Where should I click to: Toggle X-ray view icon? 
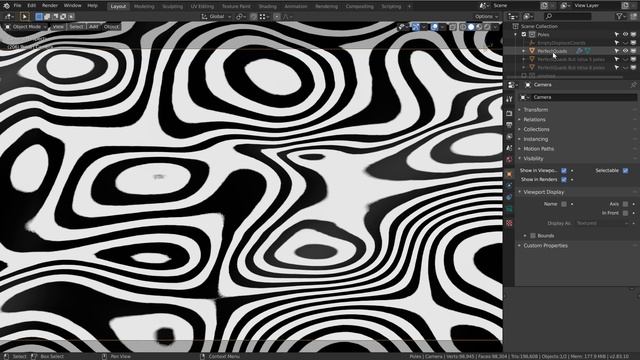pyautogui.click(x=452, y=27)
